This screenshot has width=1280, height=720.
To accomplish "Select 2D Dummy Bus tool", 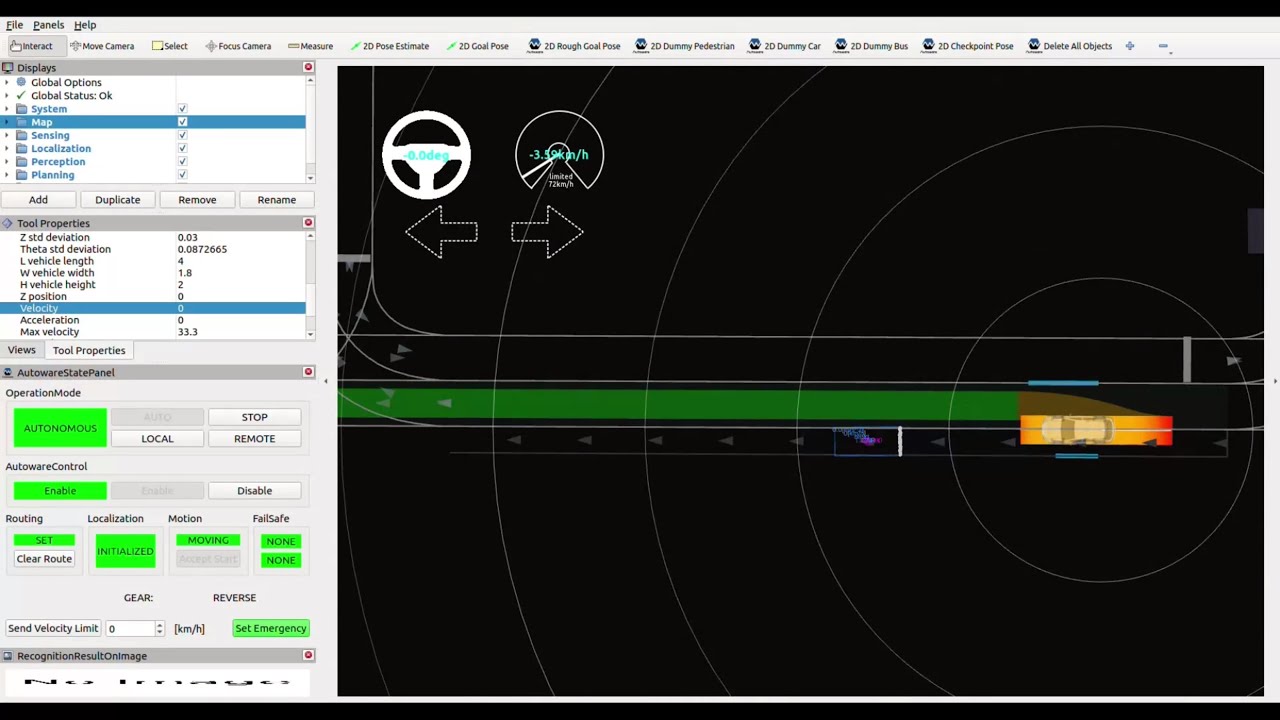I will pos(871,46).
